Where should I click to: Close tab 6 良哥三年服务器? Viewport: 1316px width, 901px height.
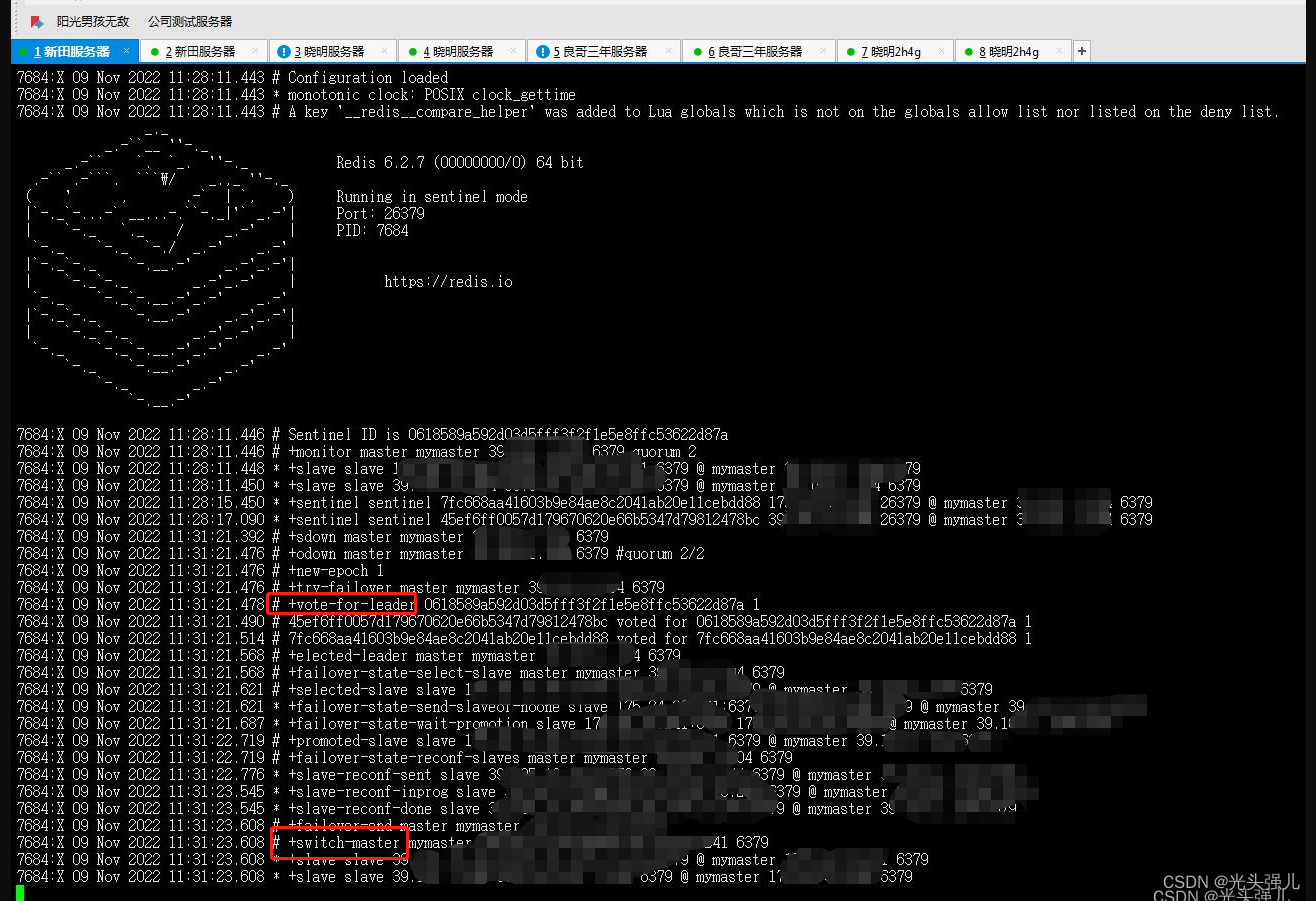(x=824, y=50)
